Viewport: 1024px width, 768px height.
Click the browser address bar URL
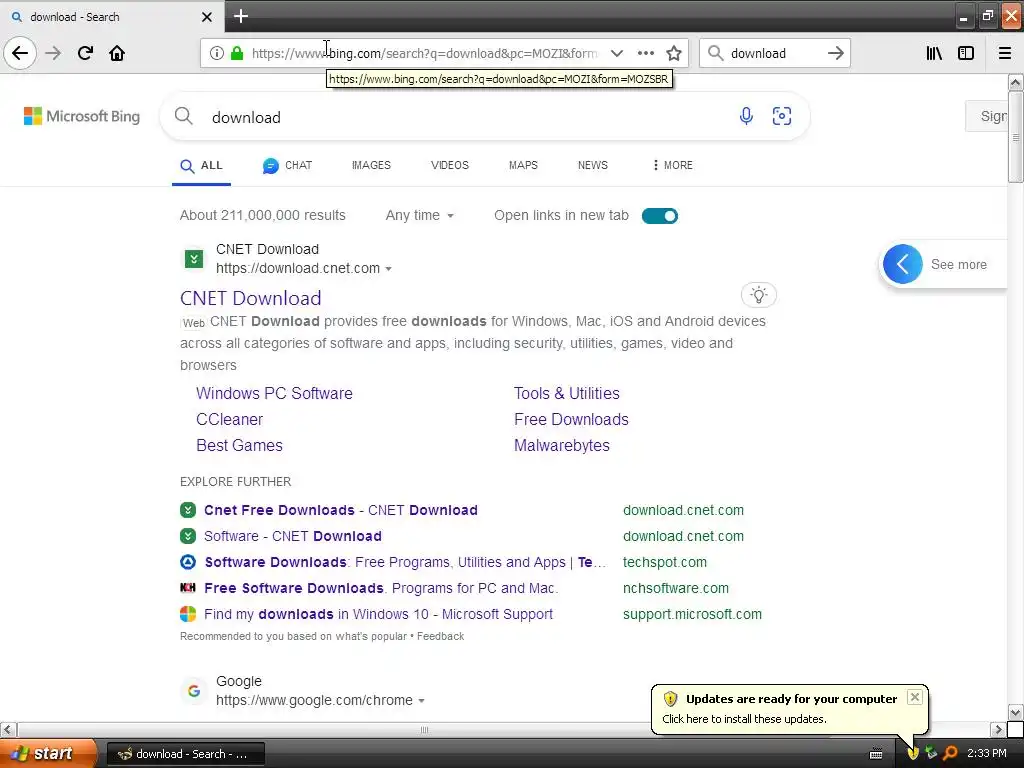[x=424, y=53]
